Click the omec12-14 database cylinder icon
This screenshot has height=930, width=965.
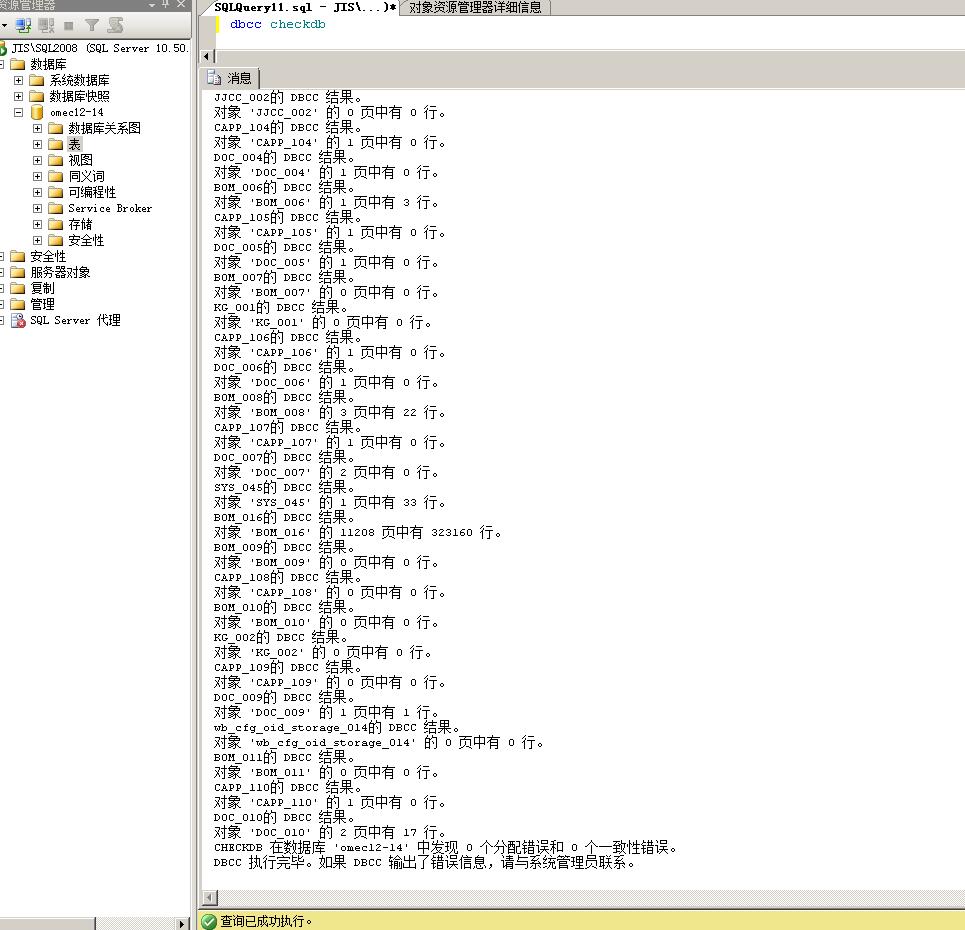37,112
